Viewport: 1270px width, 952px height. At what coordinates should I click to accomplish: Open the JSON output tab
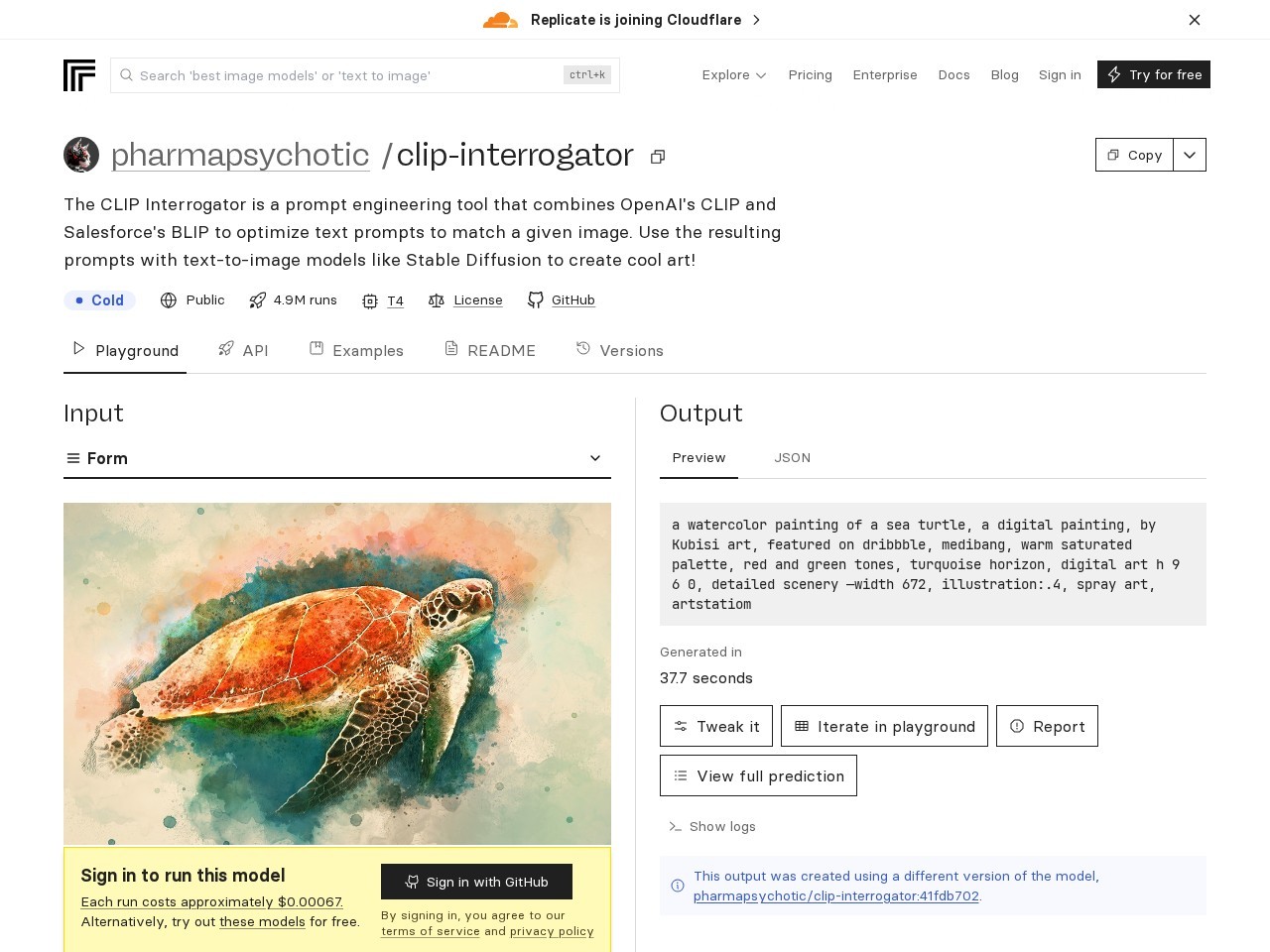click(792, 458)
